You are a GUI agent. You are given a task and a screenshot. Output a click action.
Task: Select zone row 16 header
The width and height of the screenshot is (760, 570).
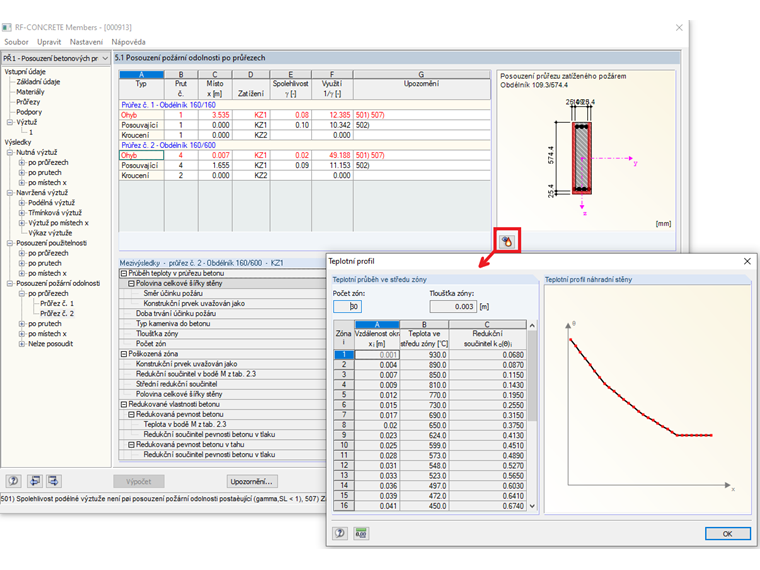coord(344,506)
